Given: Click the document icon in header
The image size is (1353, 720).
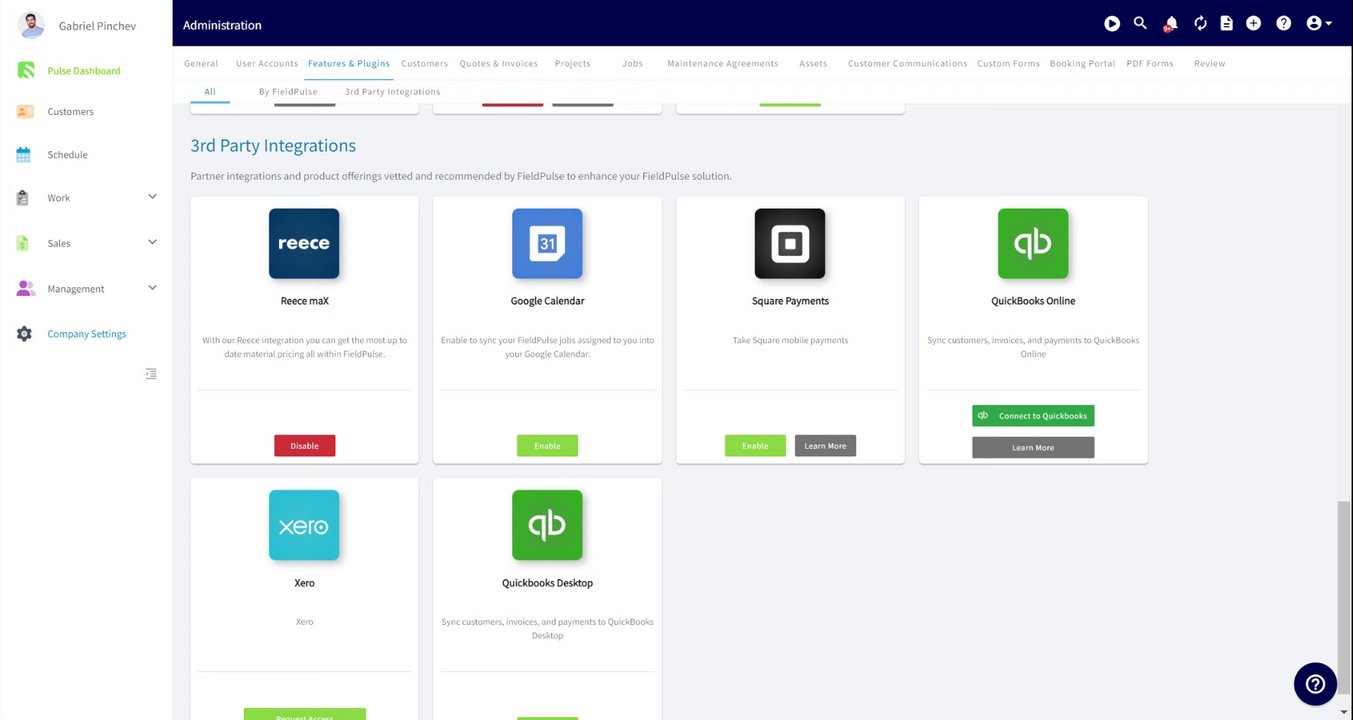Looking at the screenshot, I should click(x=1227, y=23).
